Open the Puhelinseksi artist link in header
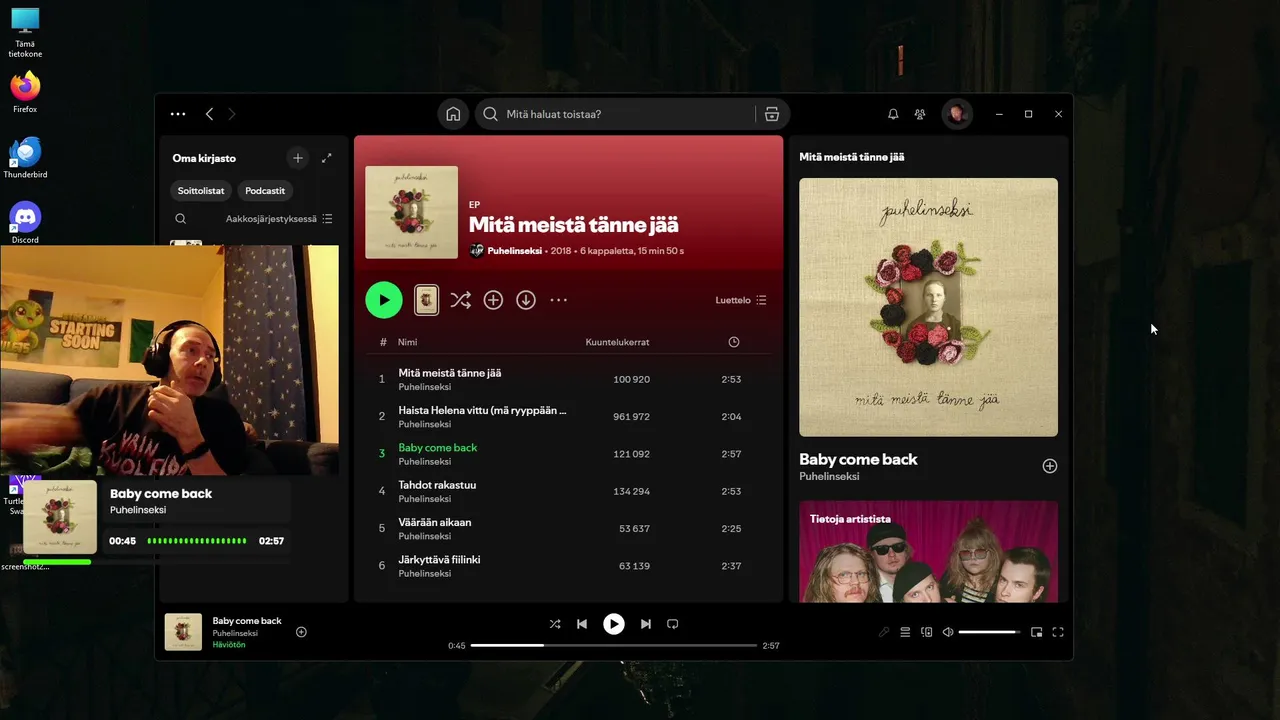Viewport: 1280px width, 720px height. tap(514, 251)
